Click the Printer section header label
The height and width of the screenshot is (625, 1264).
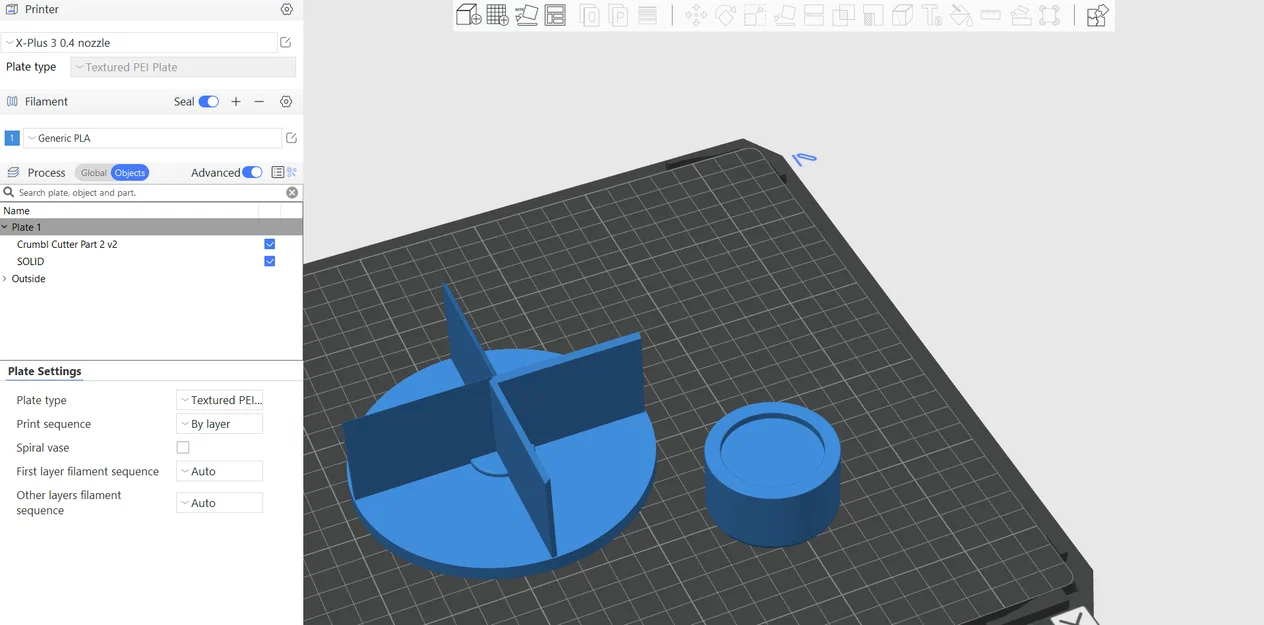coord(42,9)
